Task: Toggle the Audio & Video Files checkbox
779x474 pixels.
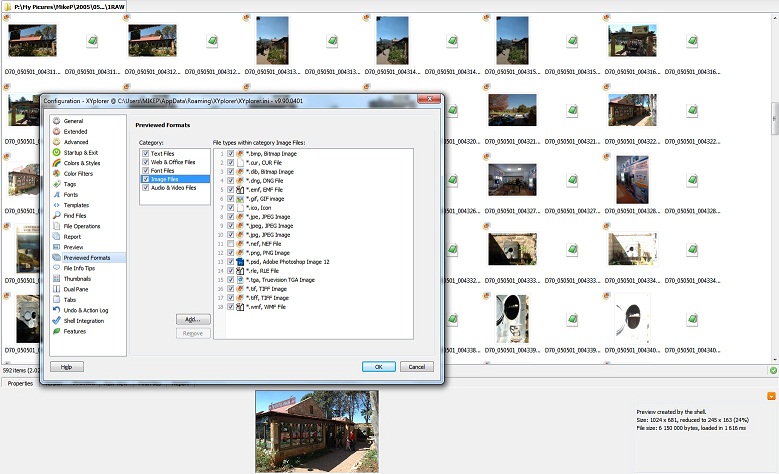Action: click(x=145, y=187)
